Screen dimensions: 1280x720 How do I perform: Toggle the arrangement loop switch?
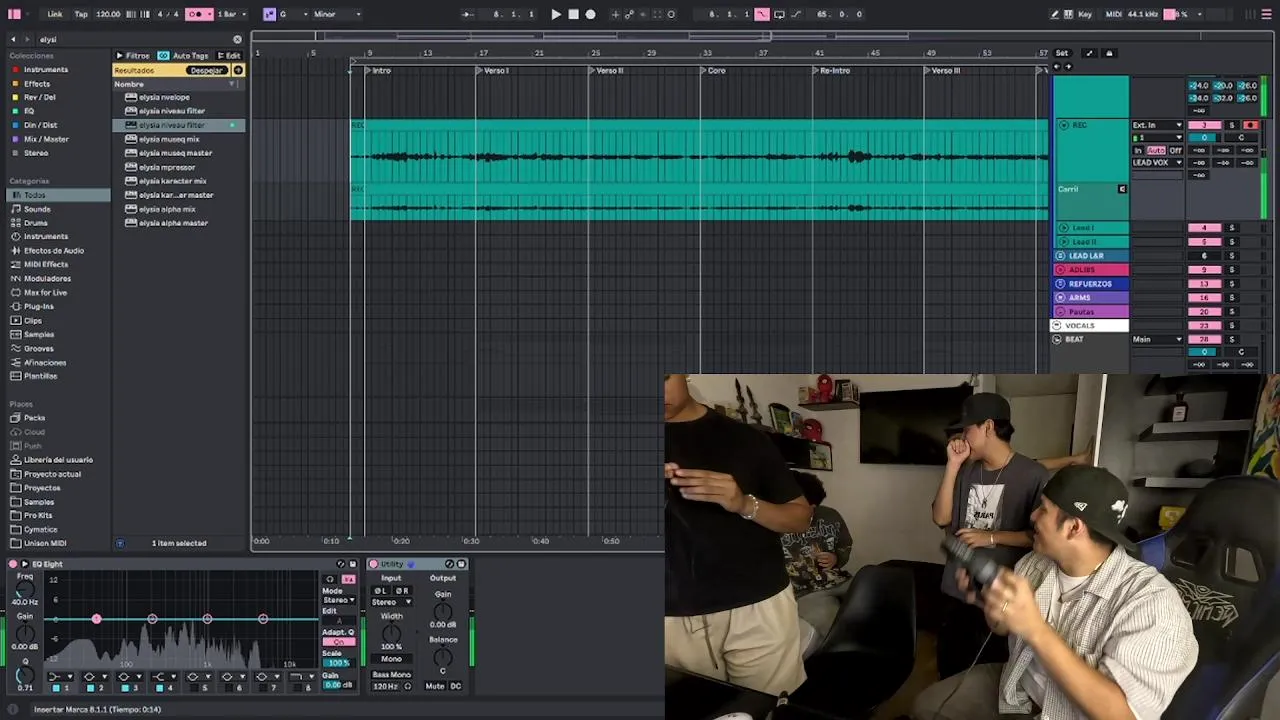[779, 14]
